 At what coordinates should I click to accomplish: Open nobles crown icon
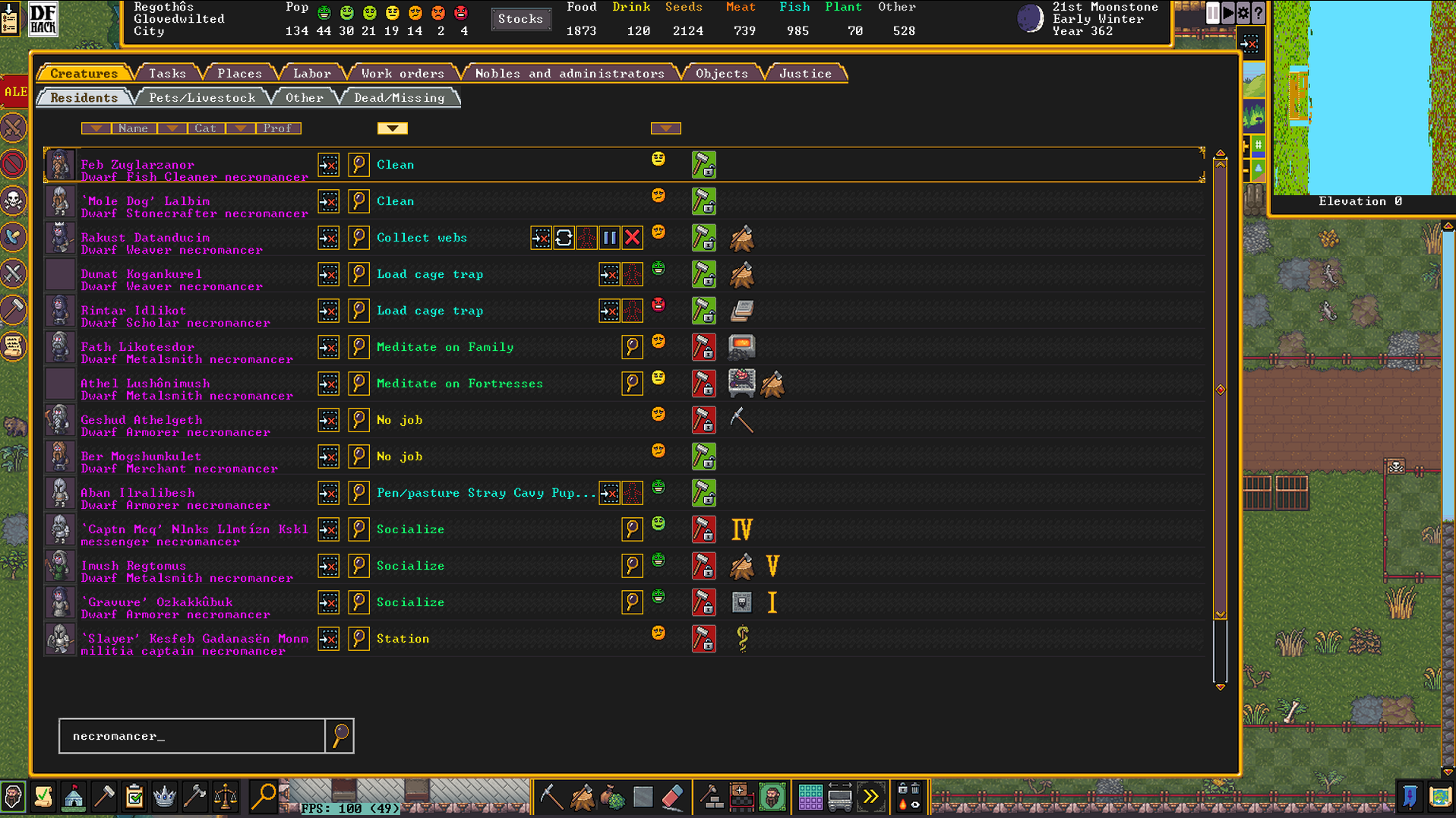[x=165, y=797]
